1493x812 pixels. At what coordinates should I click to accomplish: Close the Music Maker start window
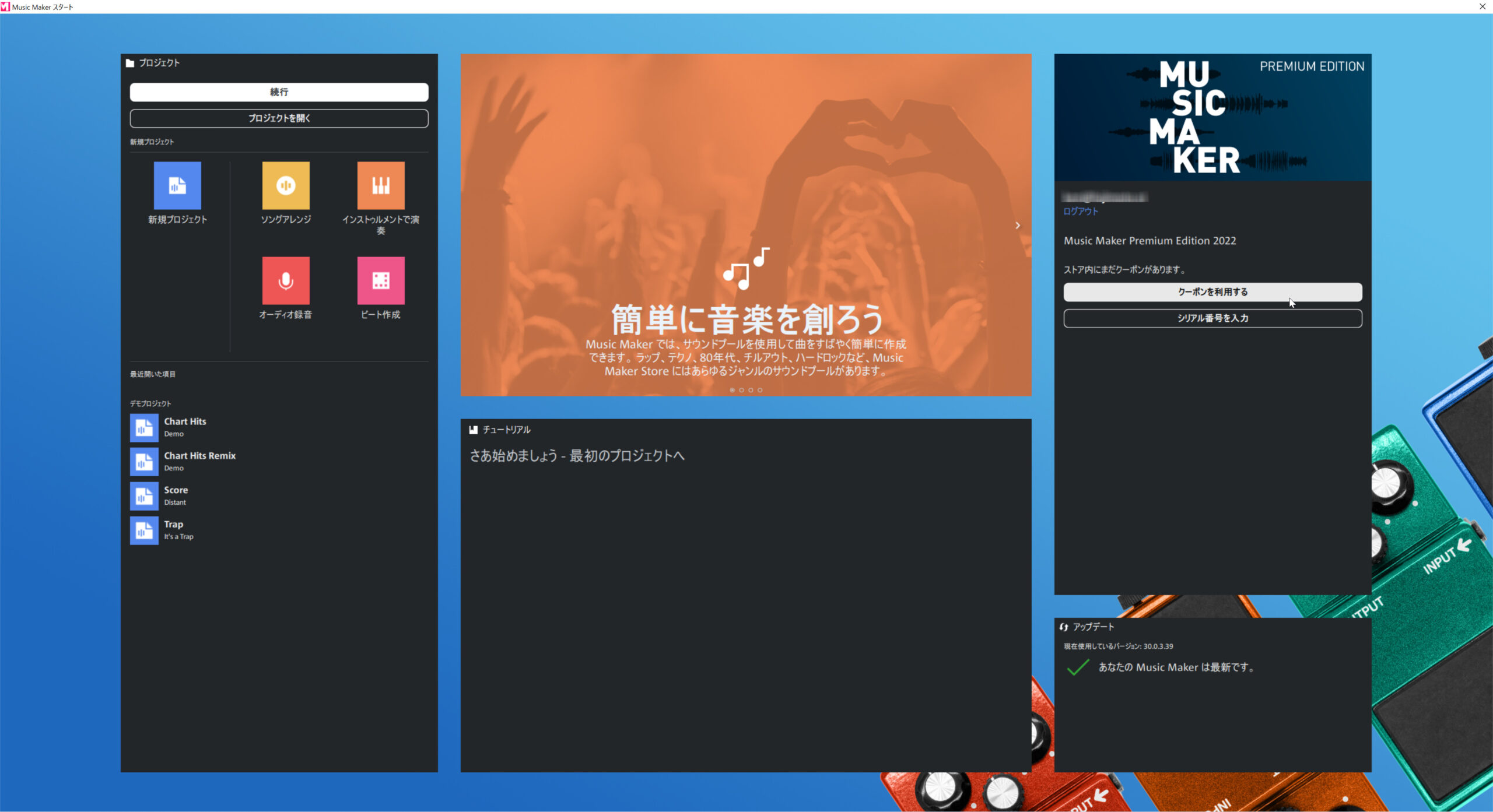pyautogui.click(x=1483, y=6)
